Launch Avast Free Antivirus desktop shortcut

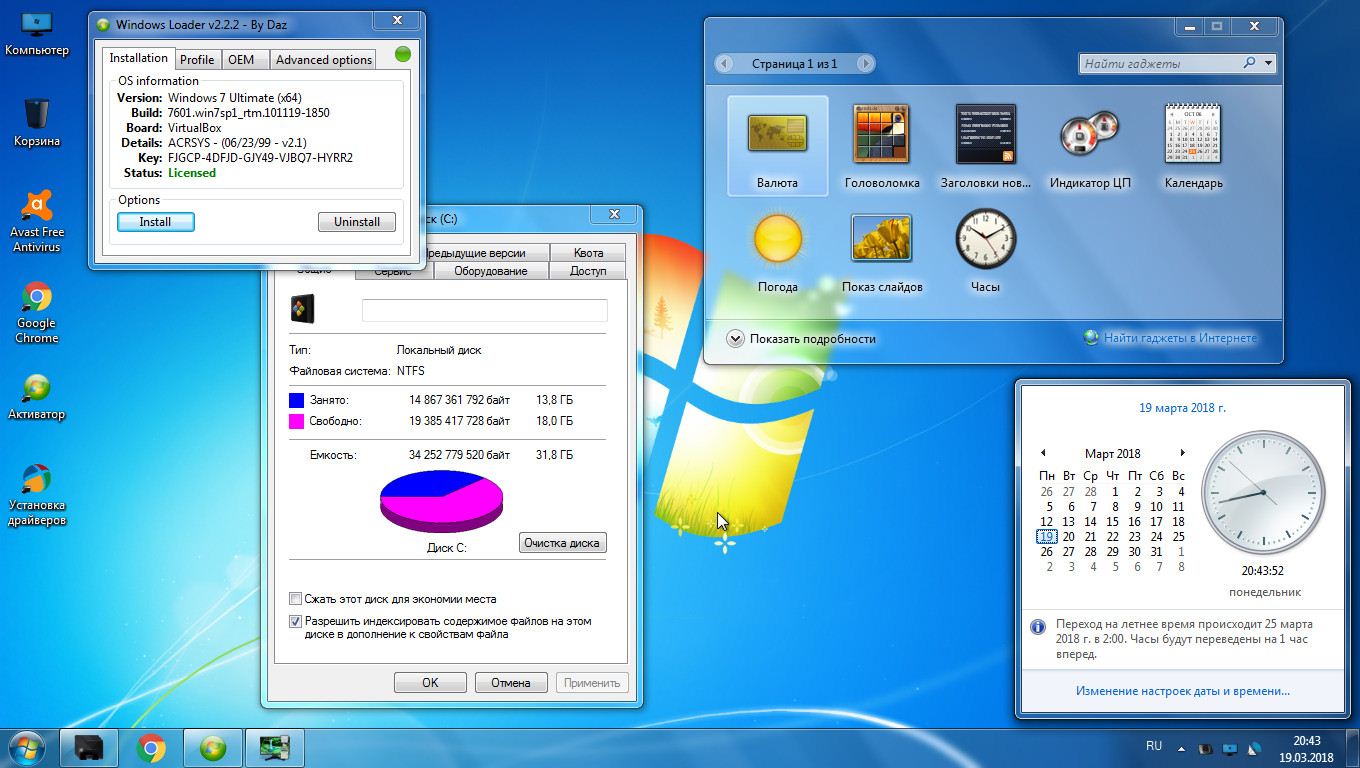click(37, 222)
